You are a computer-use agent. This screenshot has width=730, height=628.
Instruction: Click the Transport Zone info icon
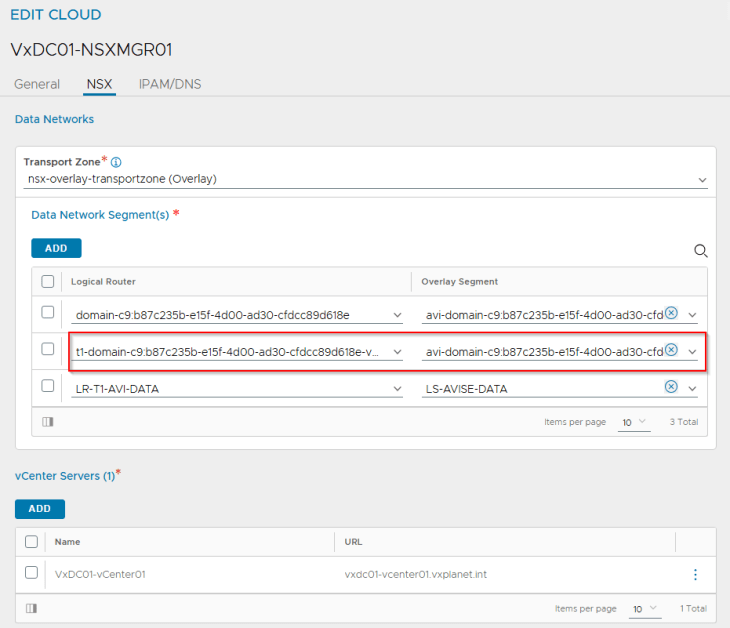point(116,162)
